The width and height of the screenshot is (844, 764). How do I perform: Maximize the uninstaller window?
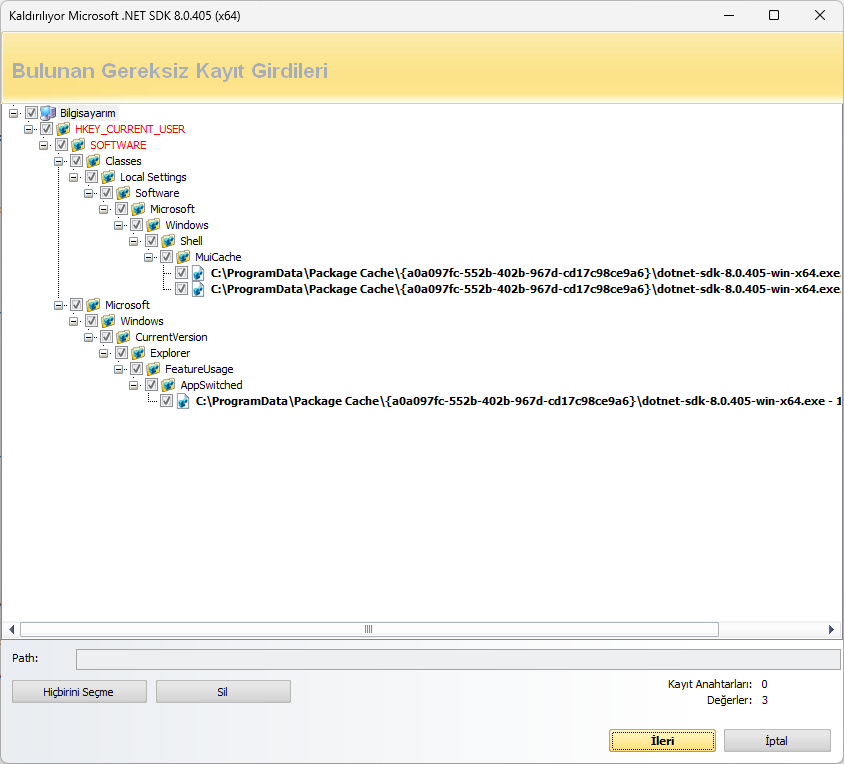point(774,15)
